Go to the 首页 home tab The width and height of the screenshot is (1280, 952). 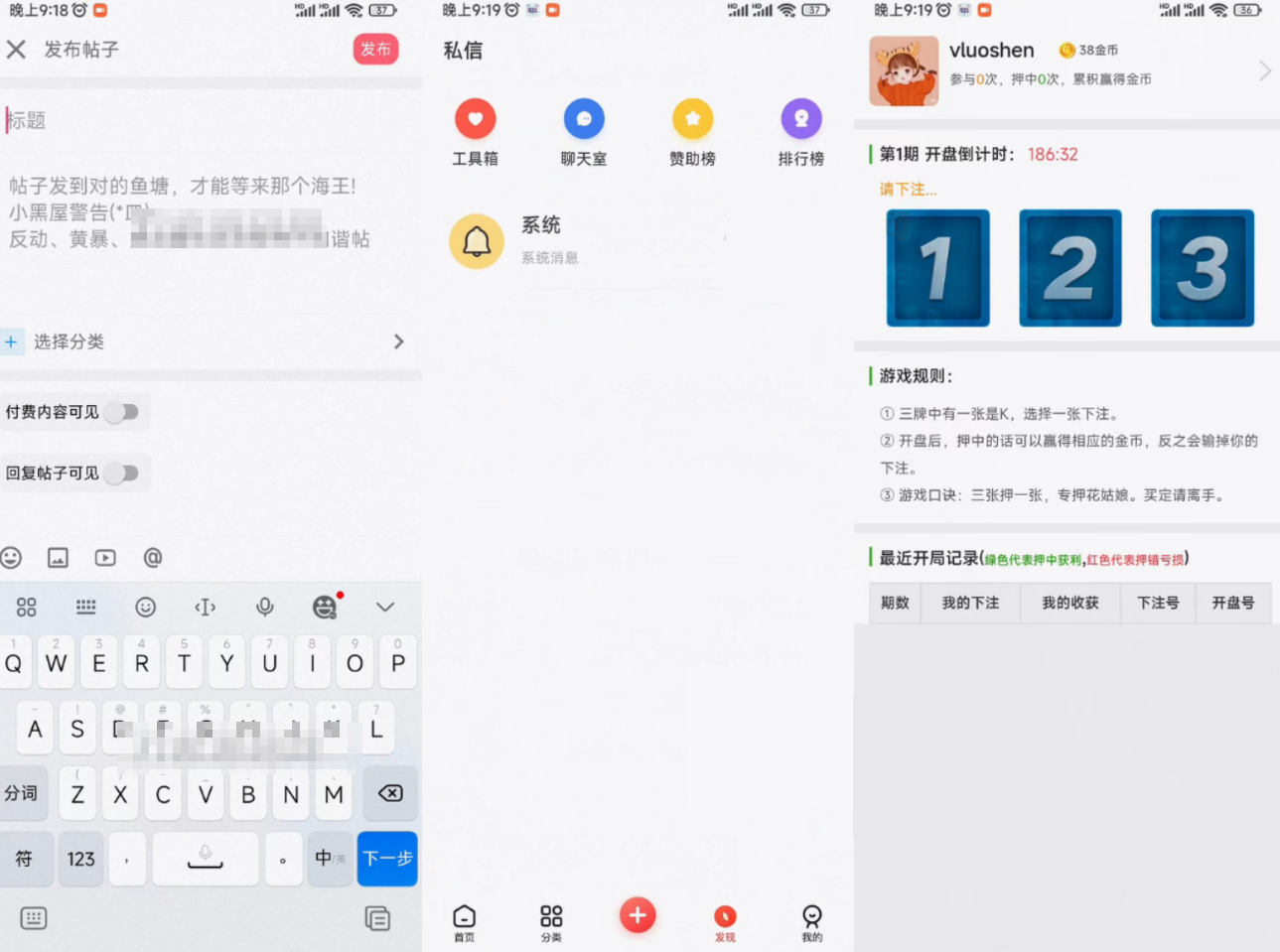(x=464, y=921)
